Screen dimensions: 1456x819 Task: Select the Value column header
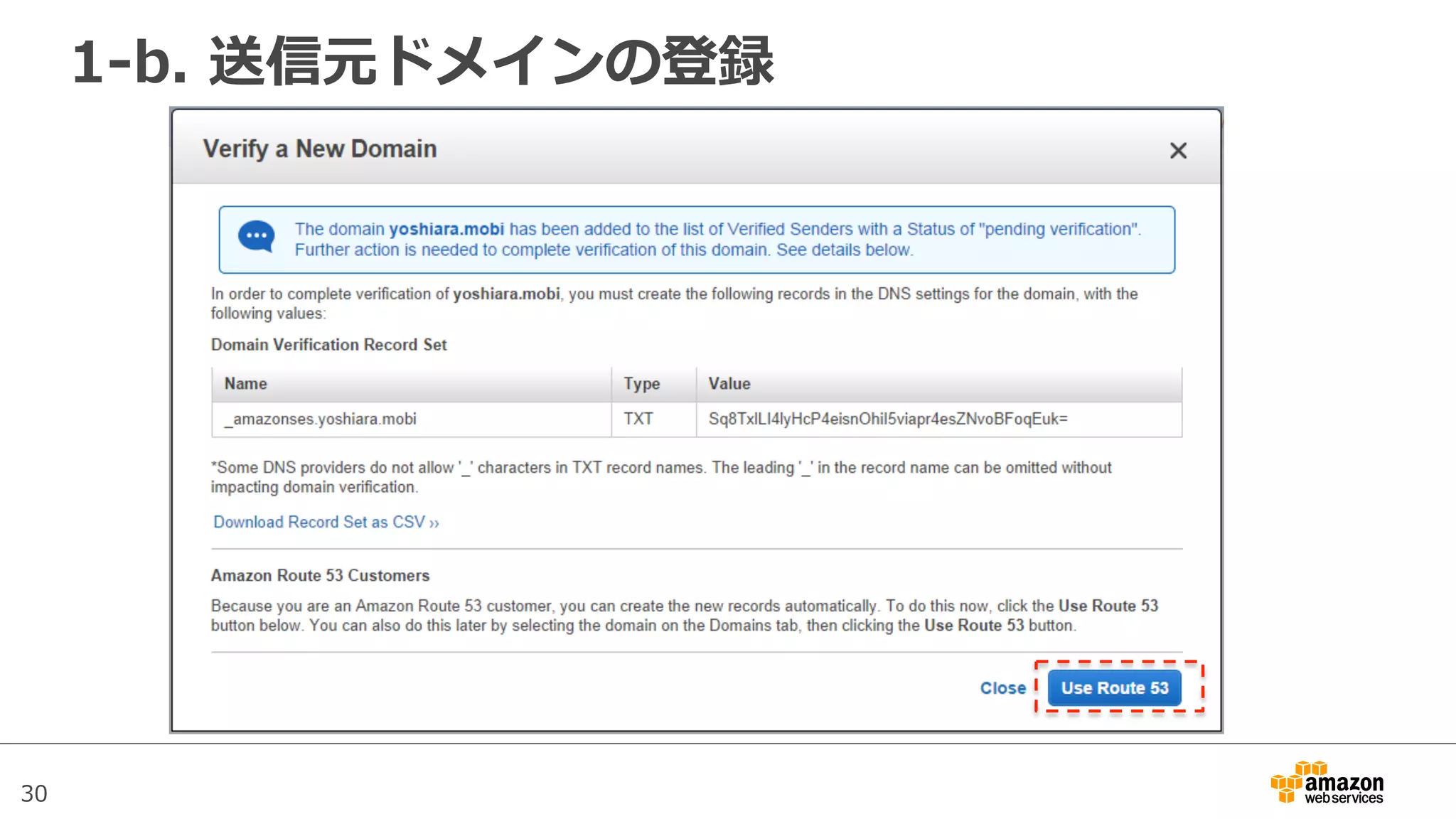pyautogui.click(x=729, y=384)
